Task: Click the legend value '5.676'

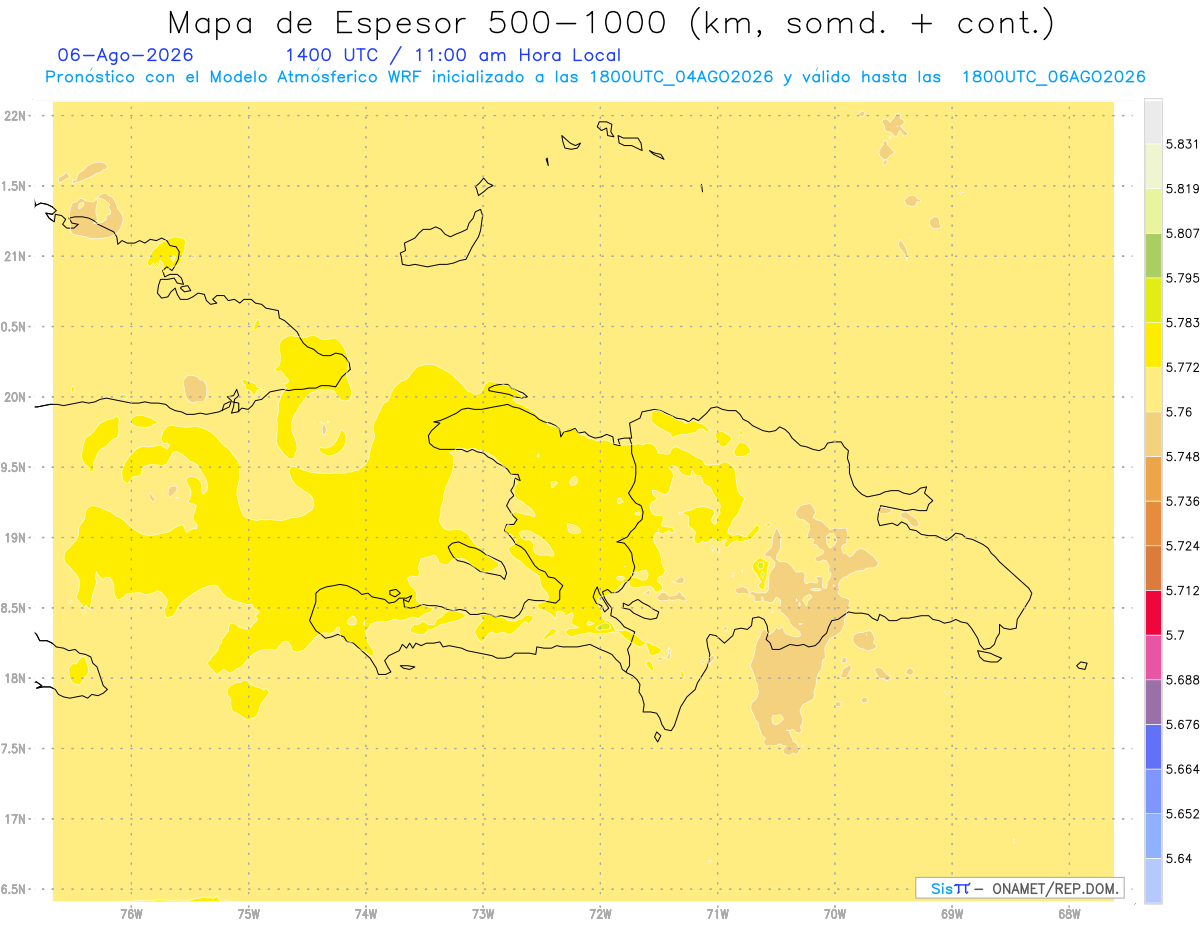Action: pyautogui.click(x=1183, y=724)
